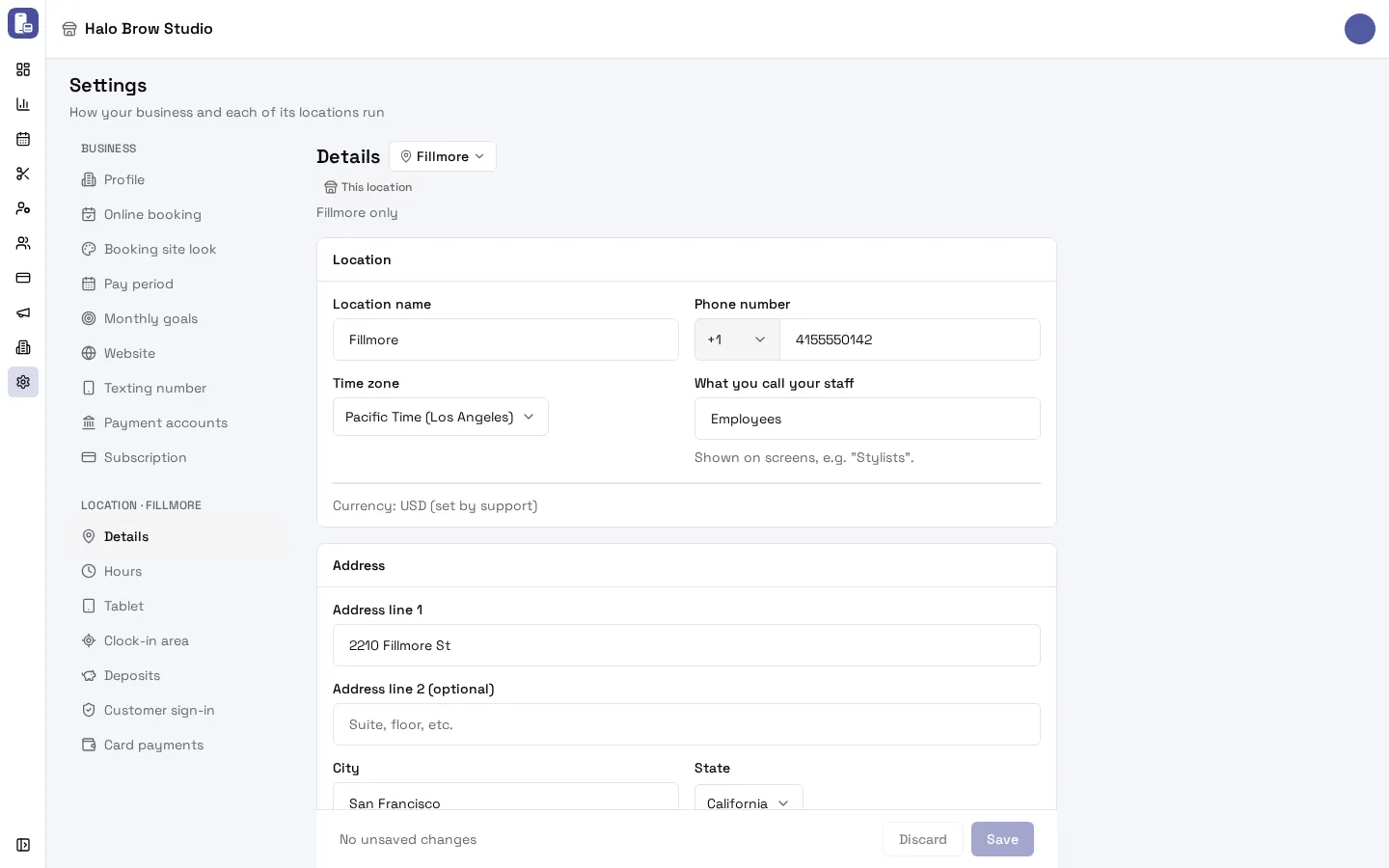This screenshot has width=1389, height=868.
Task: Click the phone number field showing 4155550142
Action: (910, 339)
